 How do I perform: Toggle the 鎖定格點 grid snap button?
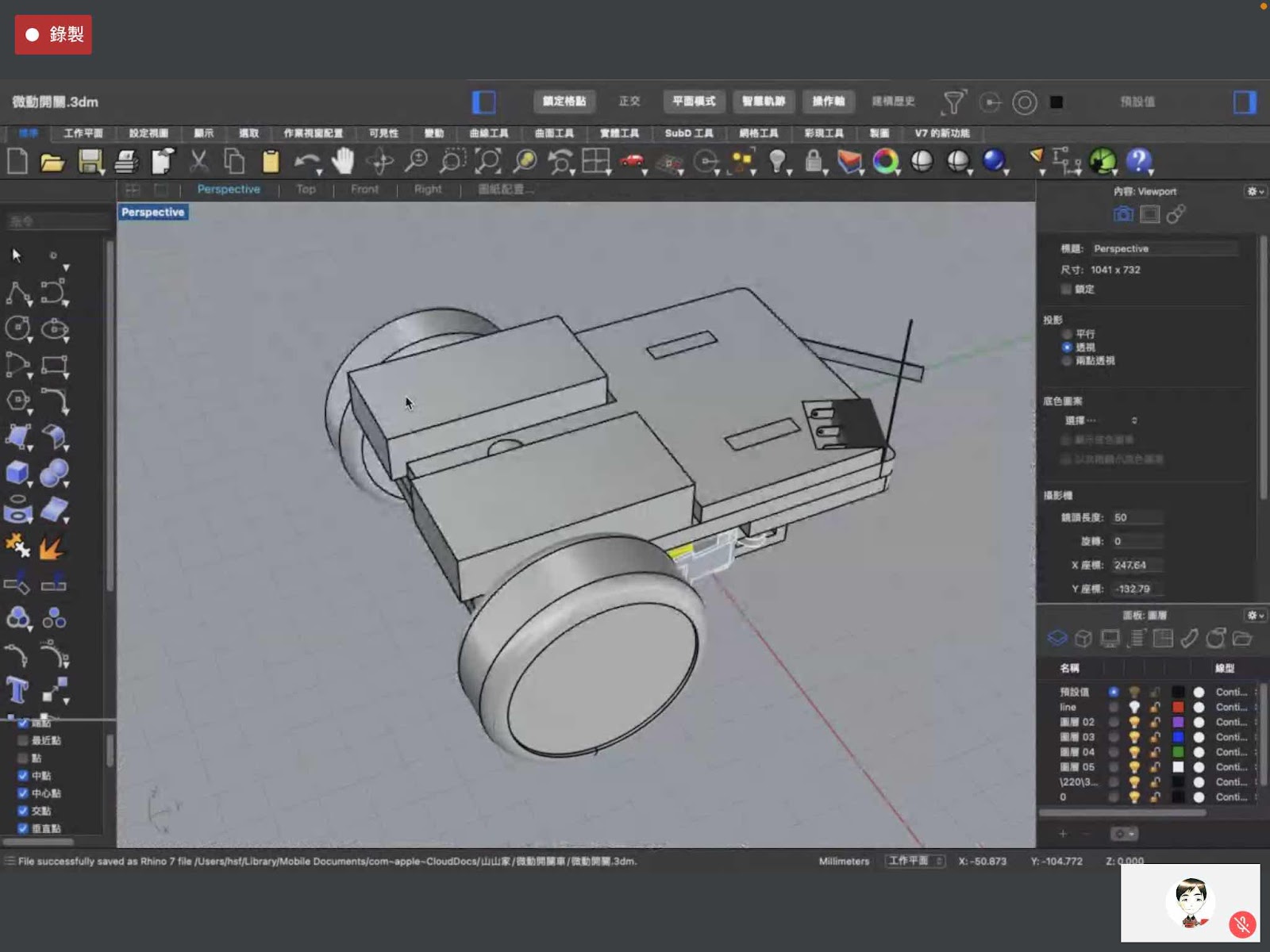(564, 101)
